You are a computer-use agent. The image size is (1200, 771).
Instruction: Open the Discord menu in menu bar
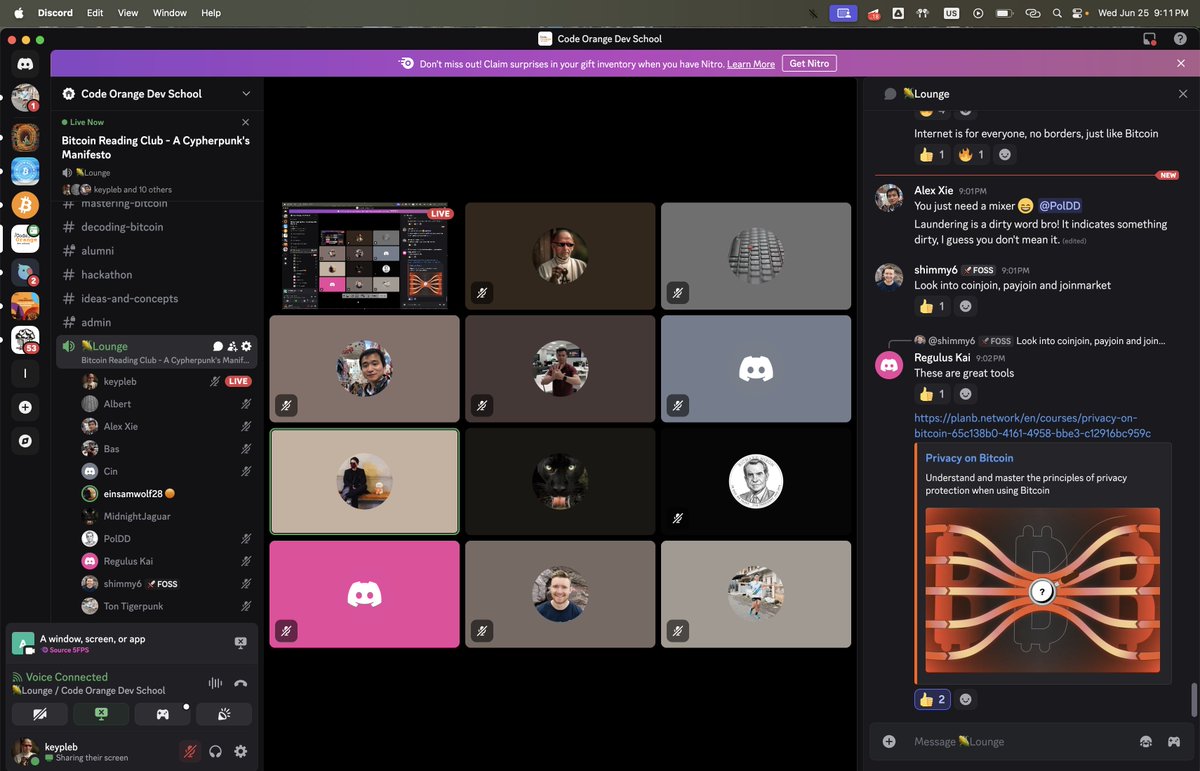[x=56, y=13]
